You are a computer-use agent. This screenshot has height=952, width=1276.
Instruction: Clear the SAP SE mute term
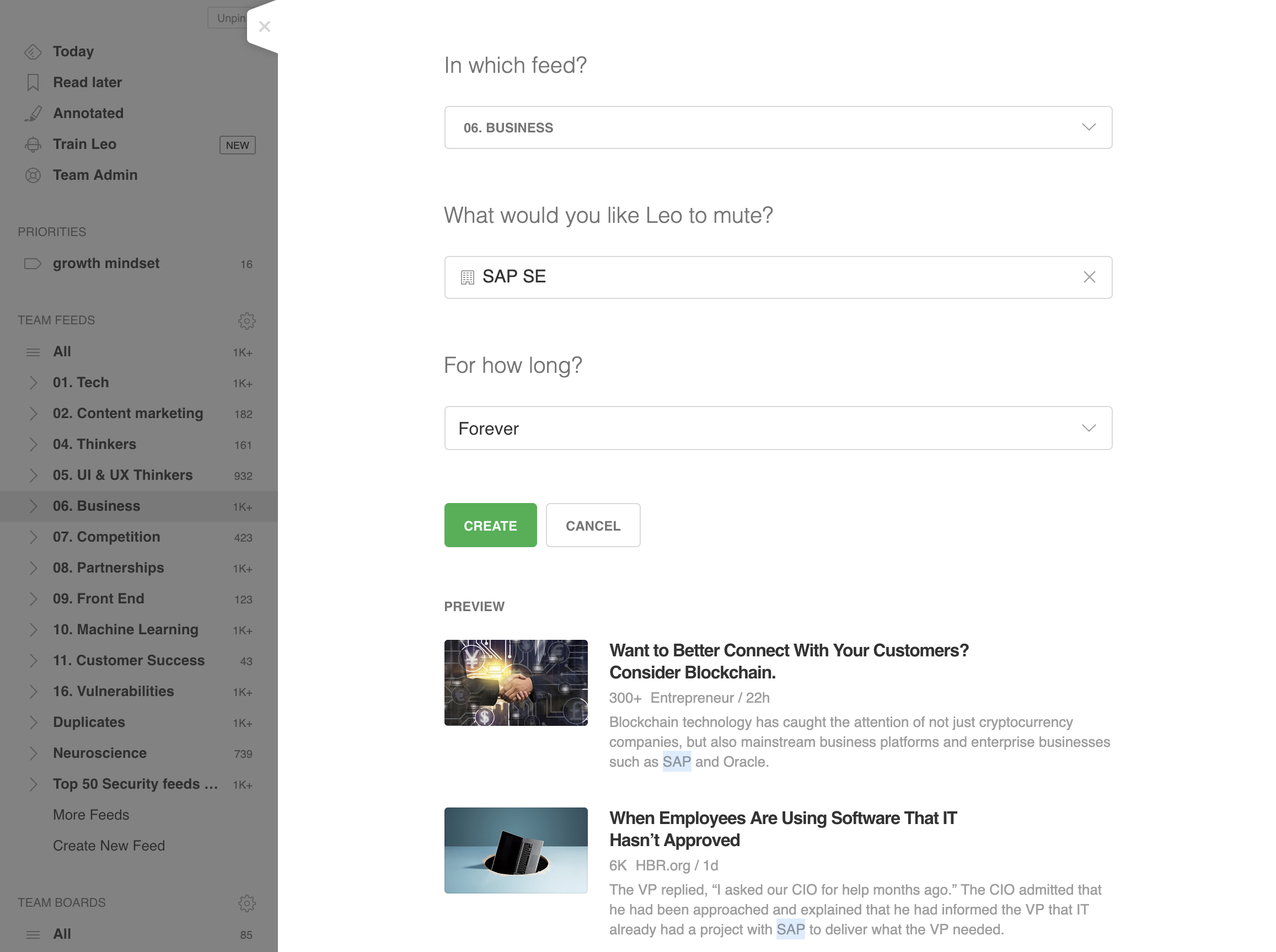pos(1089,277)
